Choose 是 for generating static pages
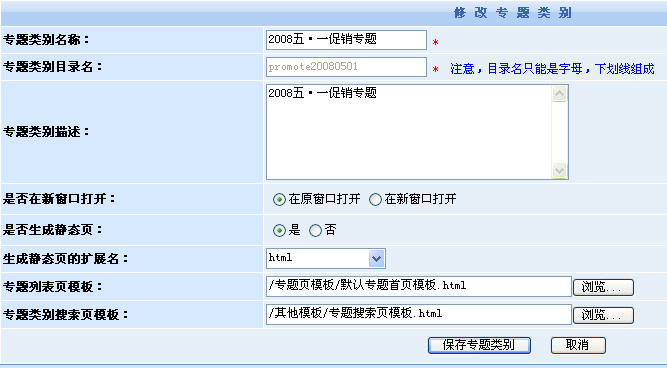This screenshot has width=667, height=368. pyautogui.click(x=279, y=231)
